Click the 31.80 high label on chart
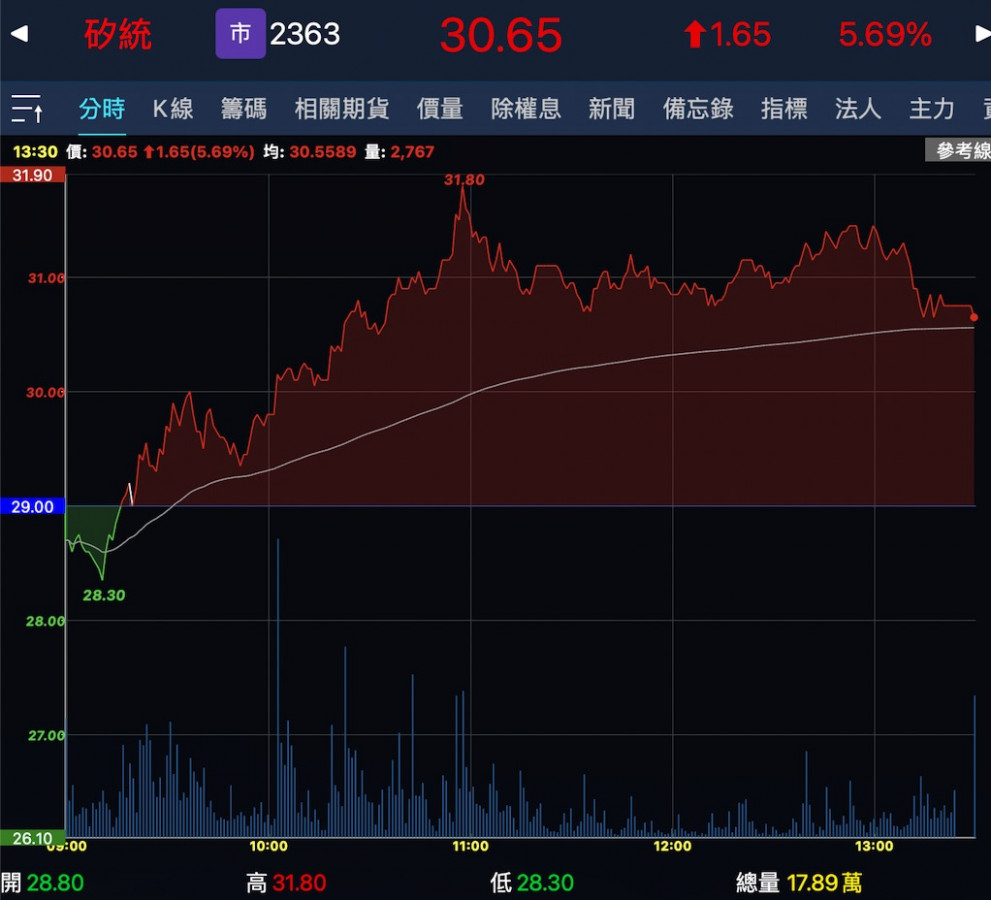 coord(464,179)
